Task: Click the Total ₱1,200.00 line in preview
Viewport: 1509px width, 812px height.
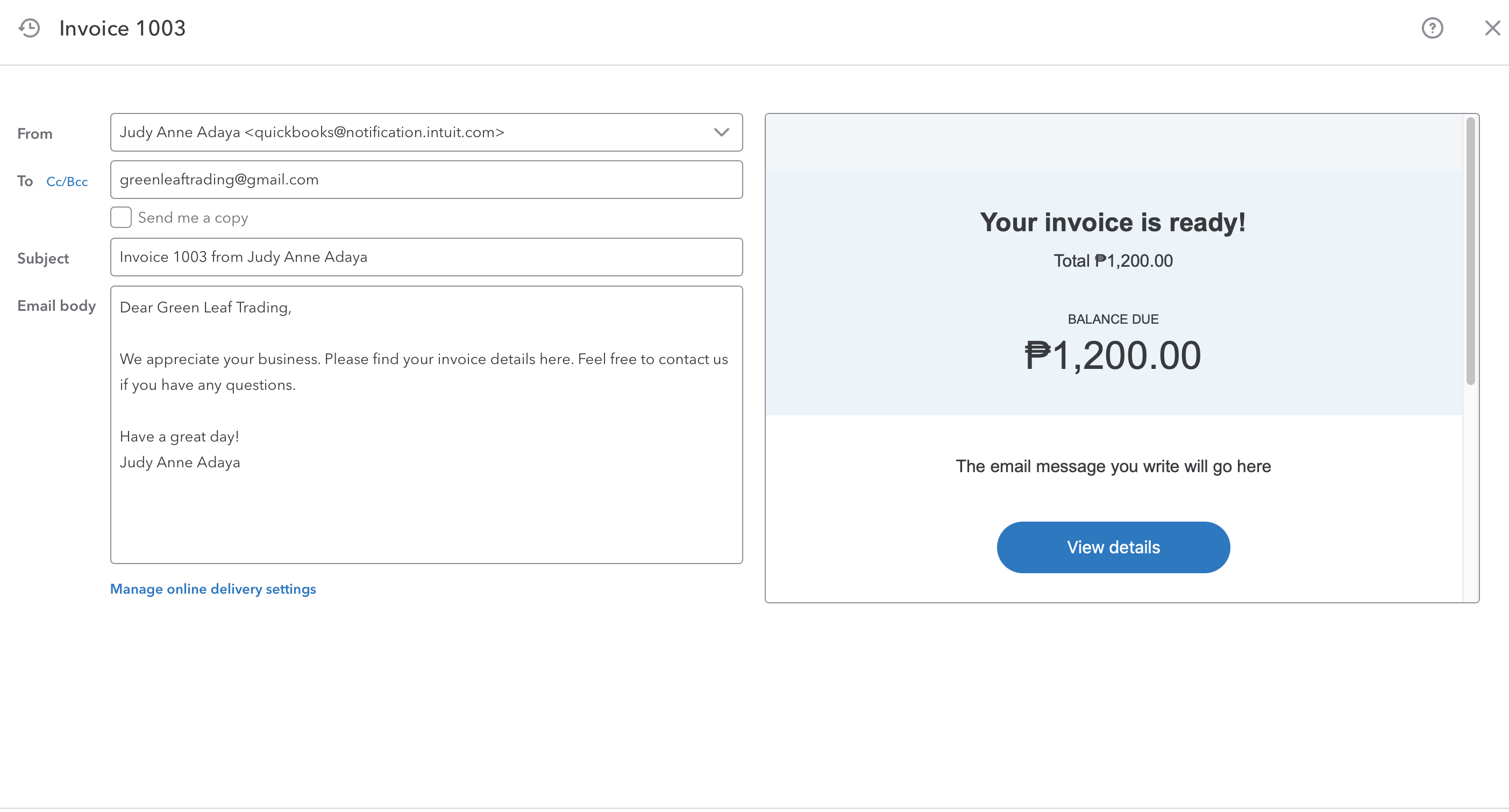Action: tap(1113, 261)
